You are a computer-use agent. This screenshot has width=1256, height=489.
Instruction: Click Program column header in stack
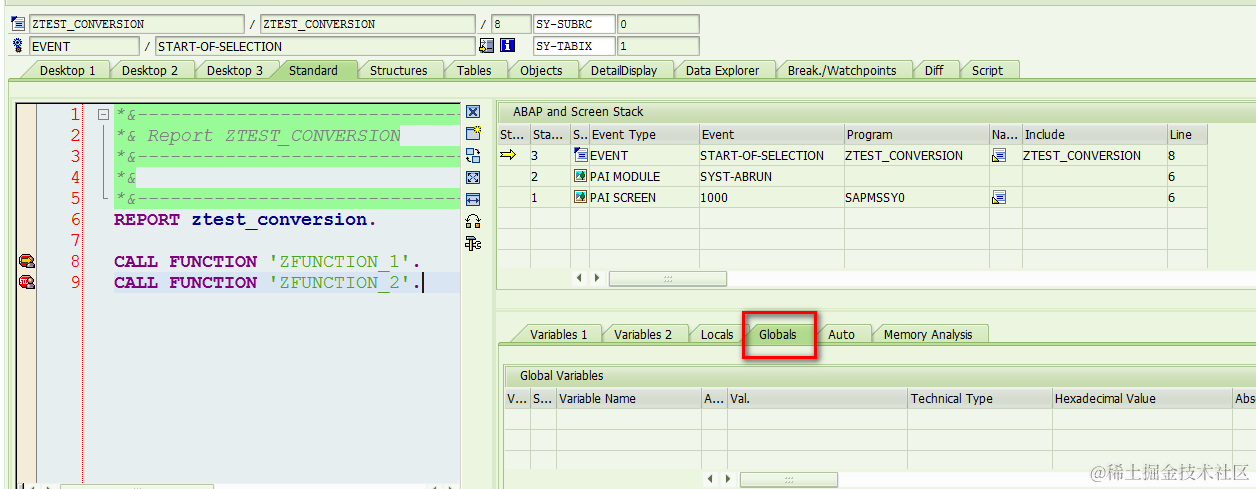click(x=917, y=134)
